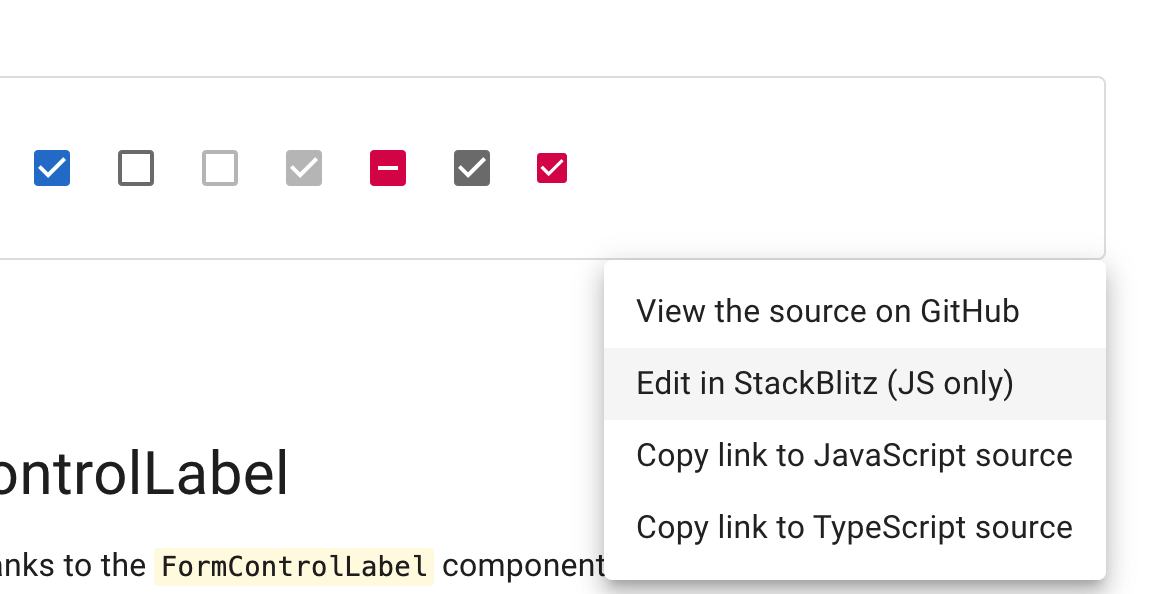Select 'Copy link to TypeScript source'
Image resolution: width=1162 pixels, height=594 pixels.
854,527
